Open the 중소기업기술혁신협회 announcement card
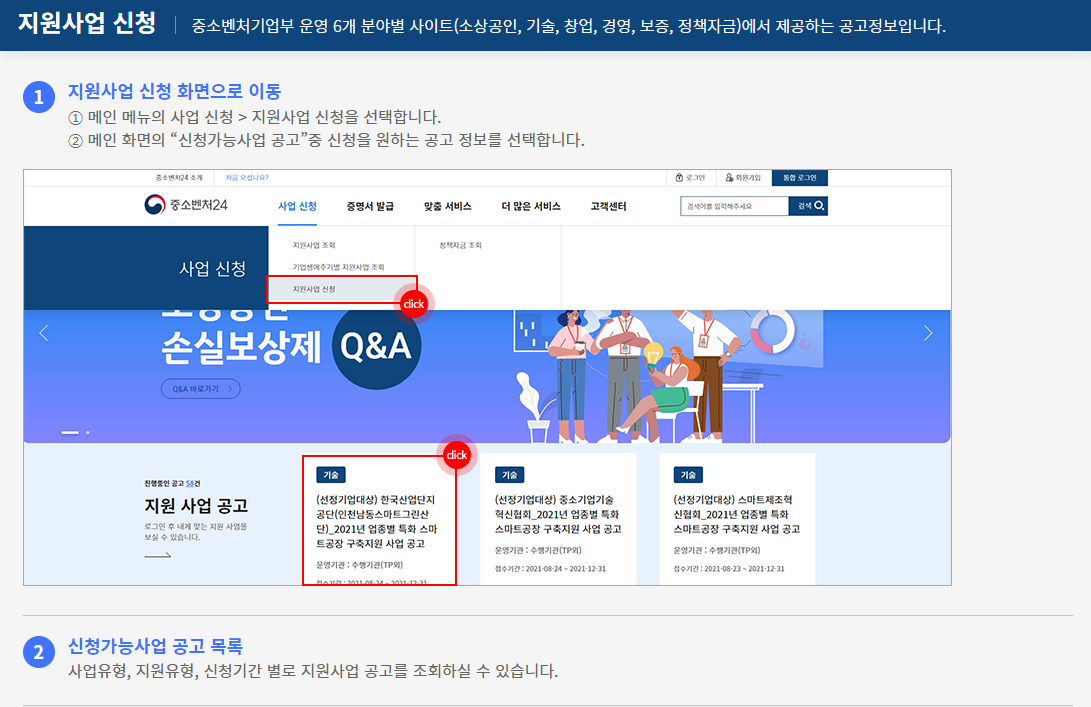Viewport: 1091px width, 707px height. [558, 519]
